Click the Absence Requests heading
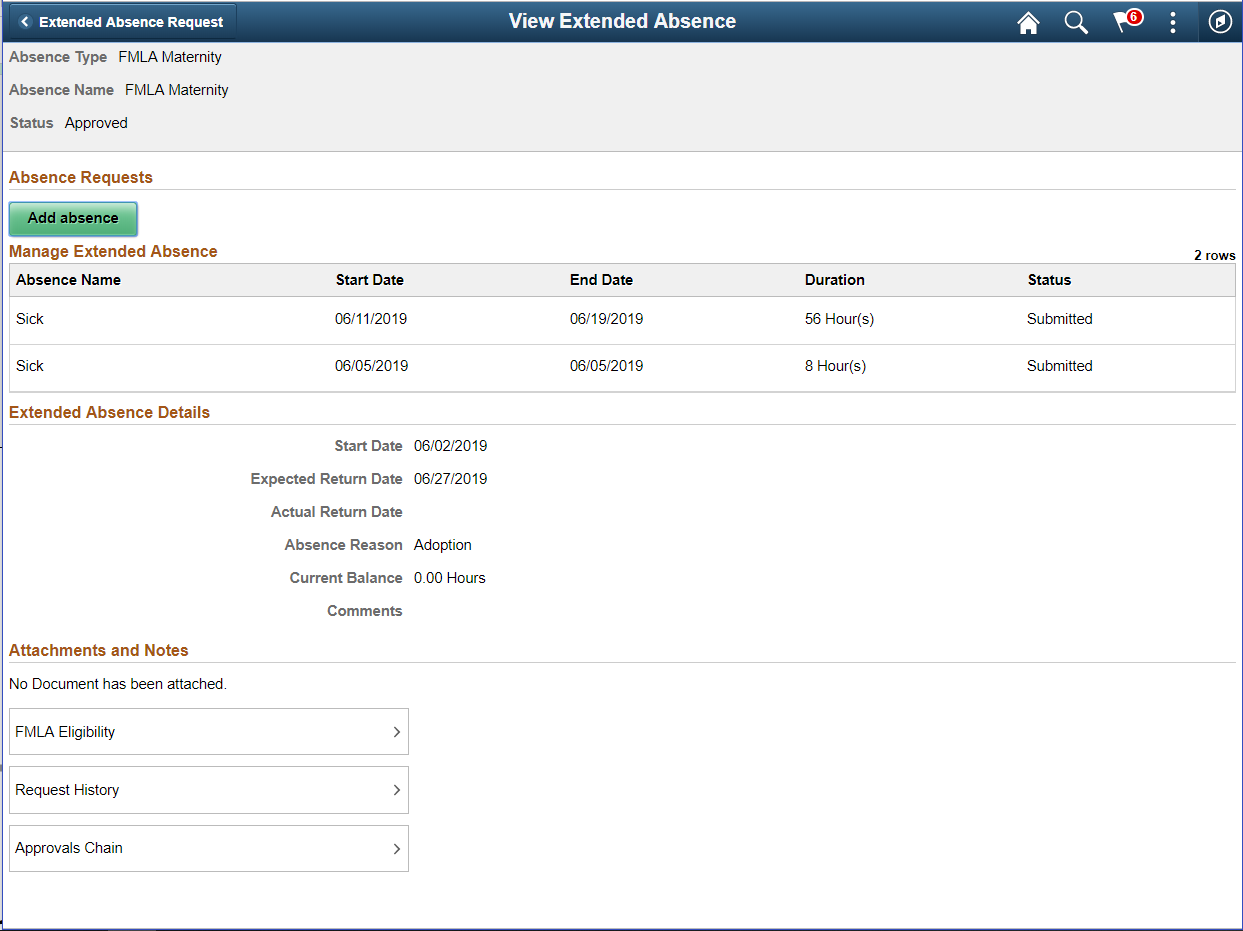This screenshot has height=931, width=1243. (x=81, y=177)
